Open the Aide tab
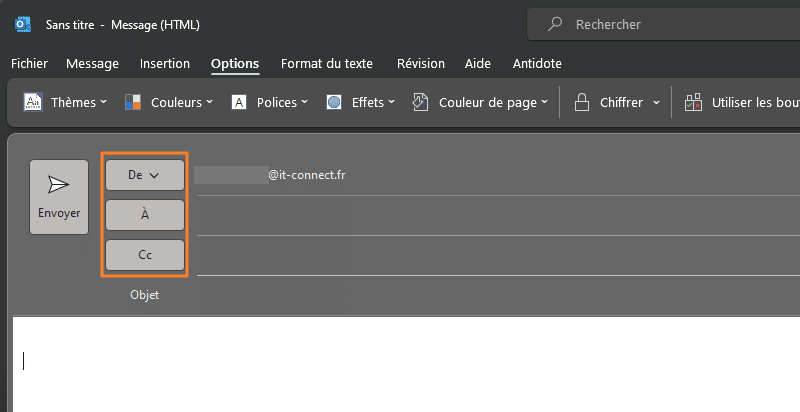Image resolution: width=800 pixels, height=412 pixels. (478, 64)
